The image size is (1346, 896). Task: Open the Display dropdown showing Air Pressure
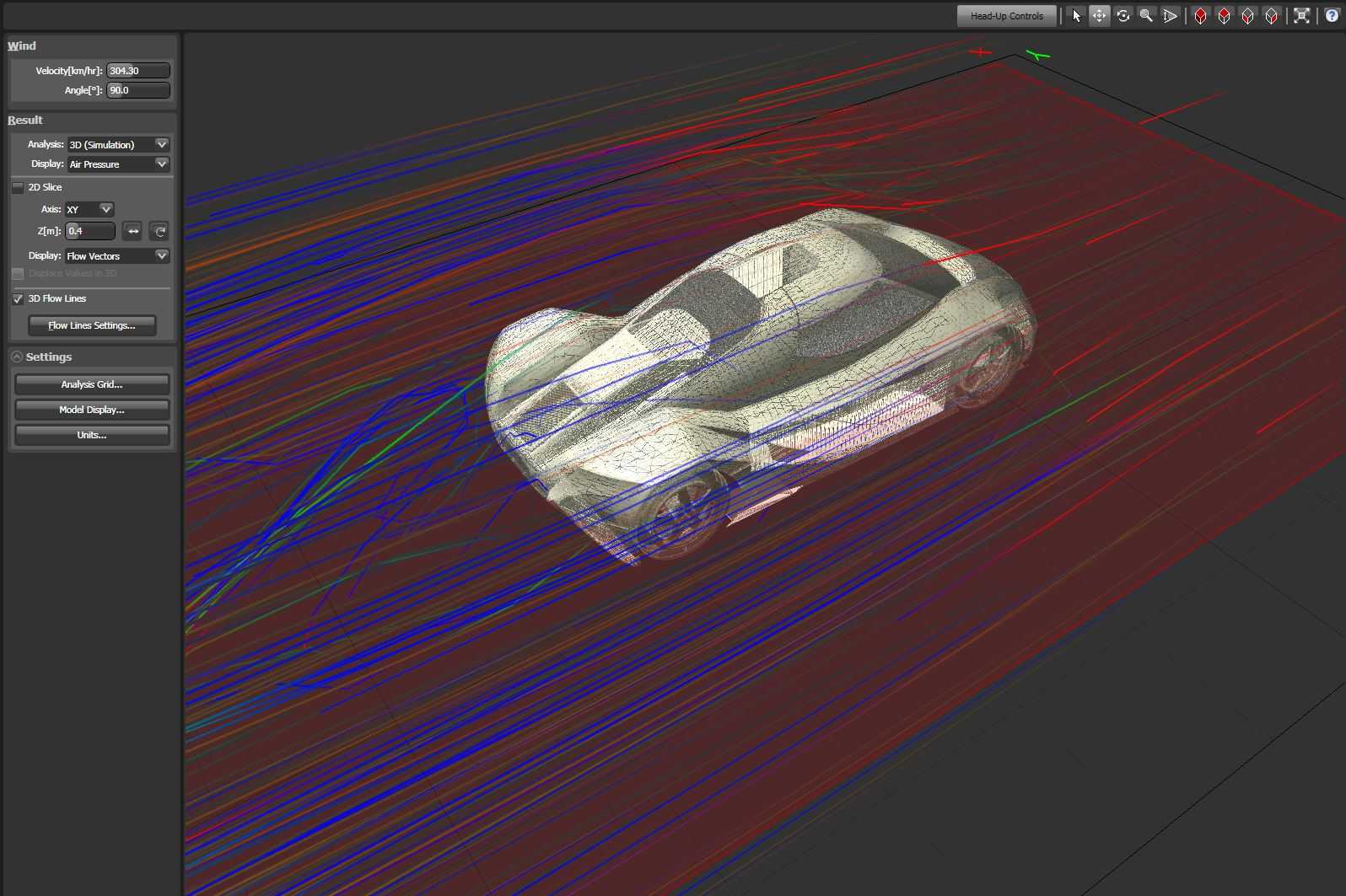pos(118,164)
